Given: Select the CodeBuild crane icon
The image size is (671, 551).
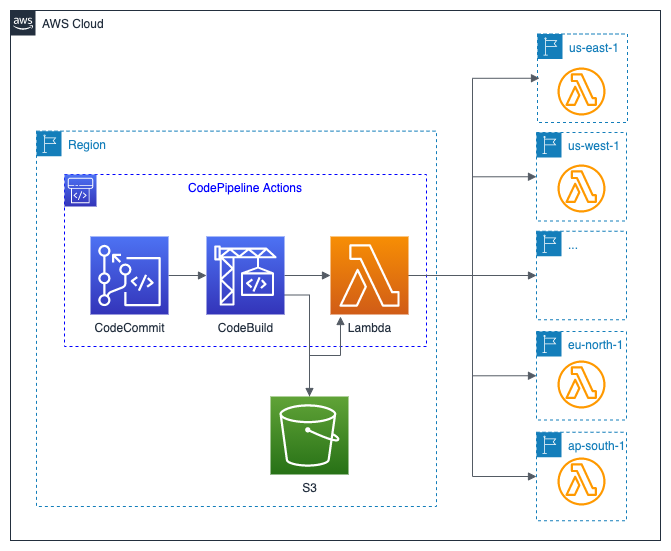Looking at the screenshot, I should [x=245, y=276].
